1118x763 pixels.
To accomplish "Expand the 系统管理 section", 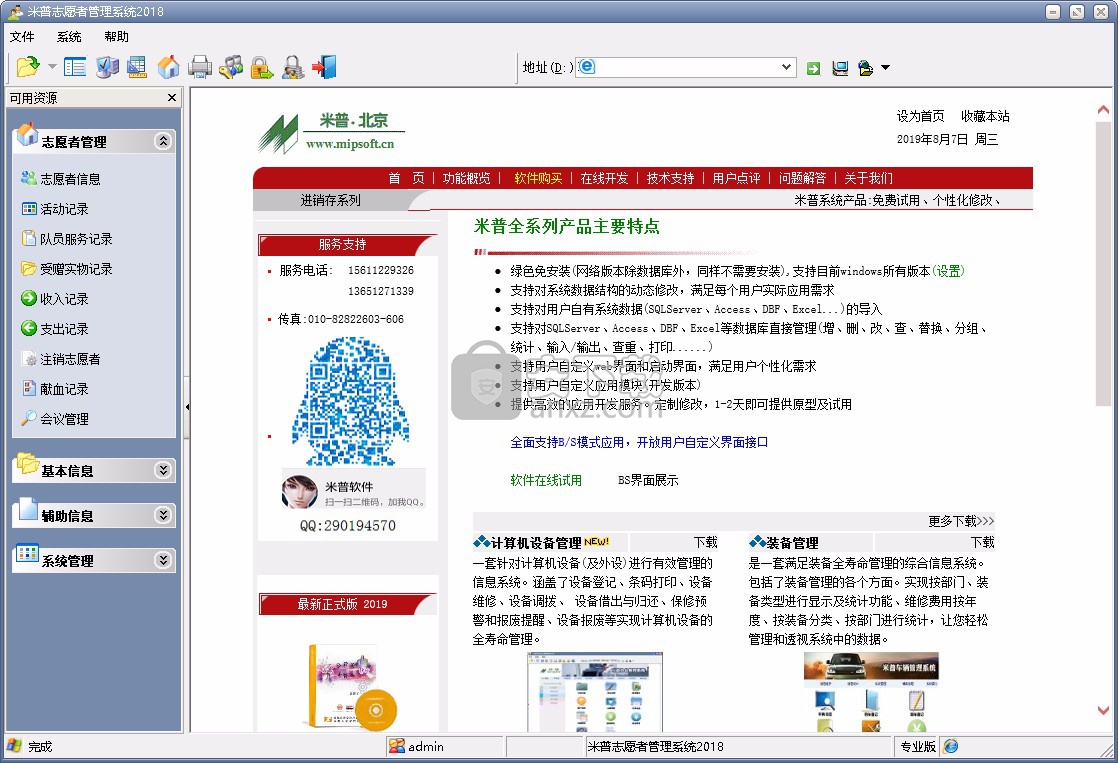I will pos(163,560).
